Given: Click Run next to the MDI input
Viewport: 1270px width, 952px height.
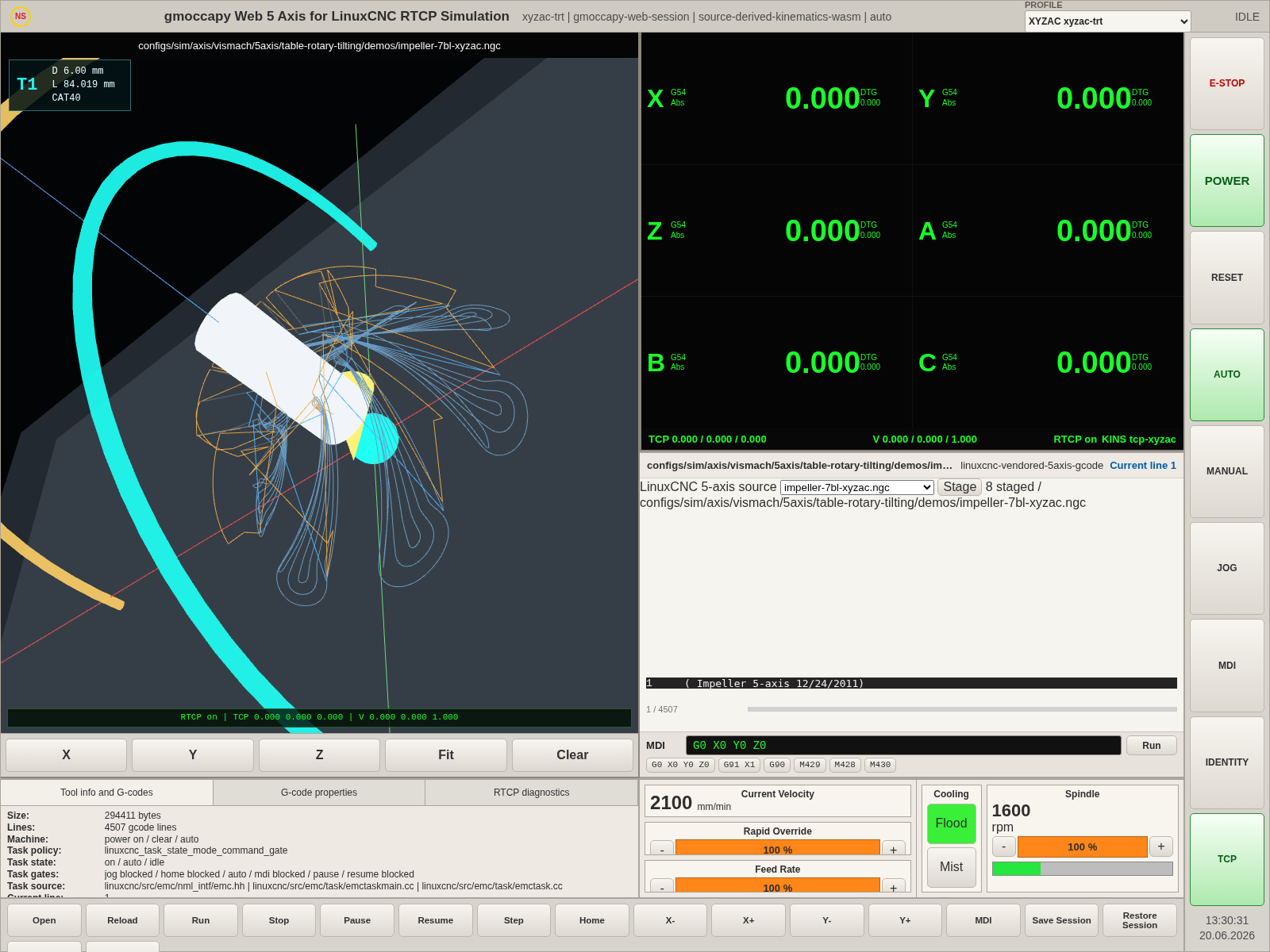Looking at the screenshot, I should click(1151, 746).
